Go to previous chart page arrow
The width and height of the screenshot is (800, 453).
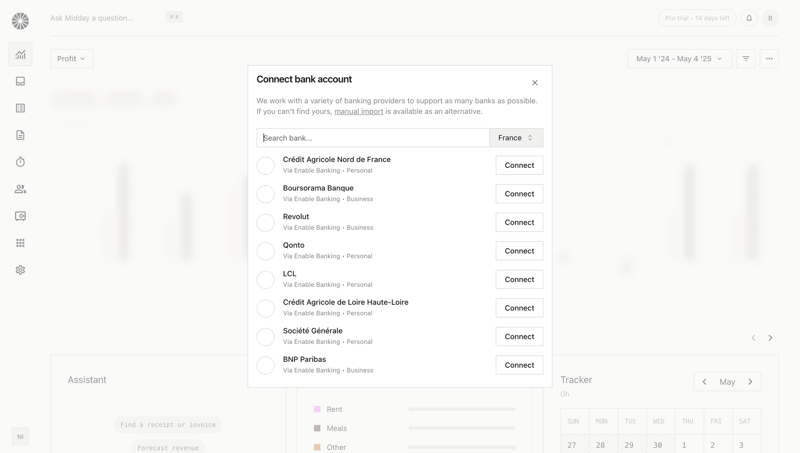pyautogui.click(x=753, y=338)
